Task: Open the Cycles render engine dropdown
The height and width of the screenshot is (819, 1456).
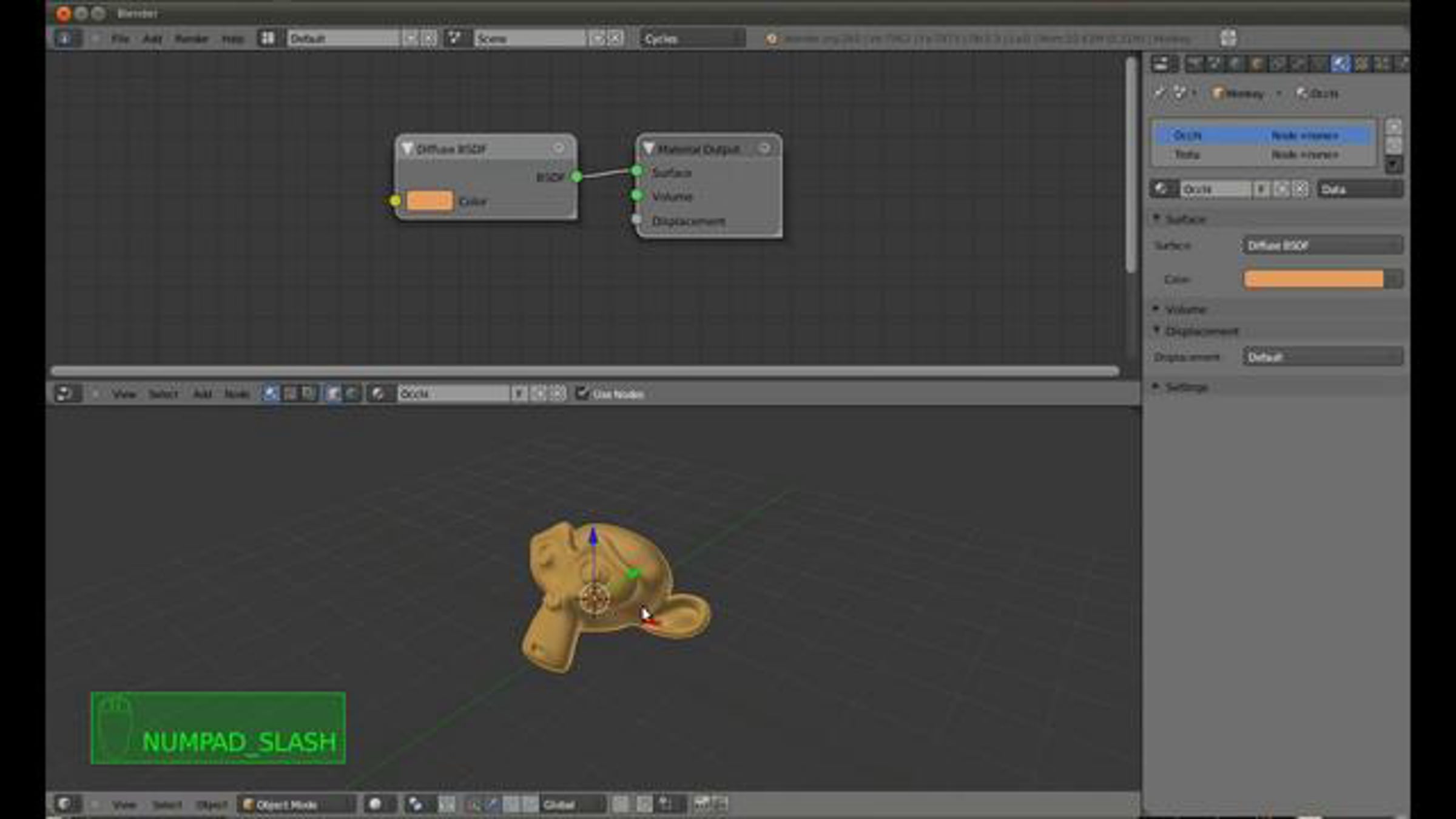Action: (692, 39)
